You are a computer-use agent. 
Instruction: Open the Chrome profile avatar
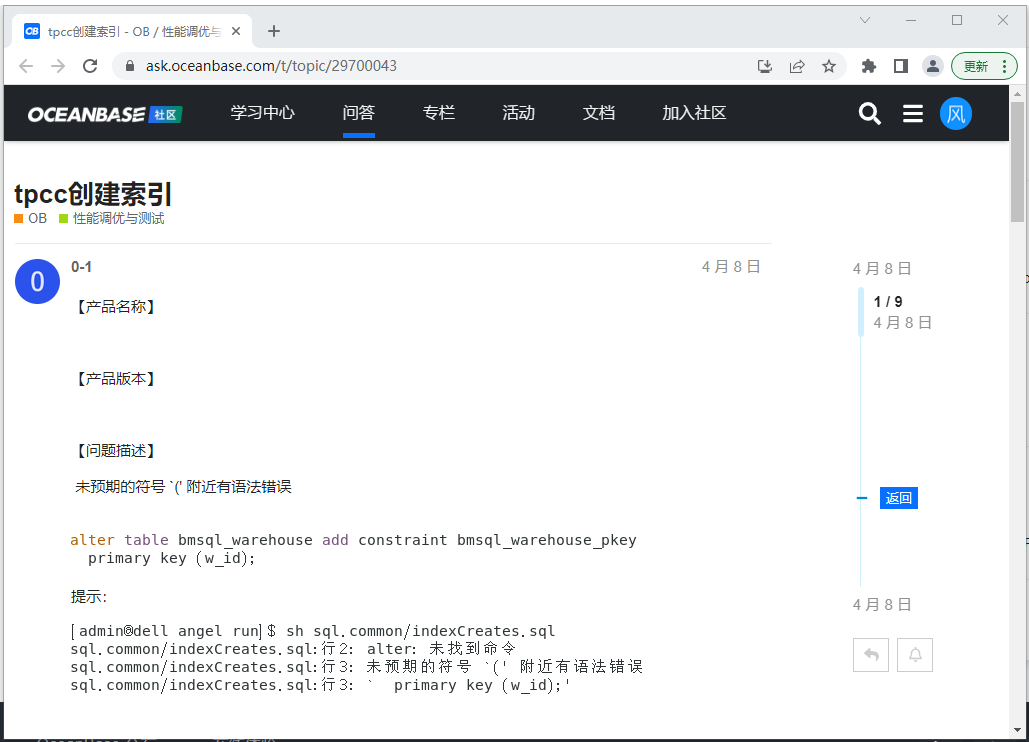[933, 66]
